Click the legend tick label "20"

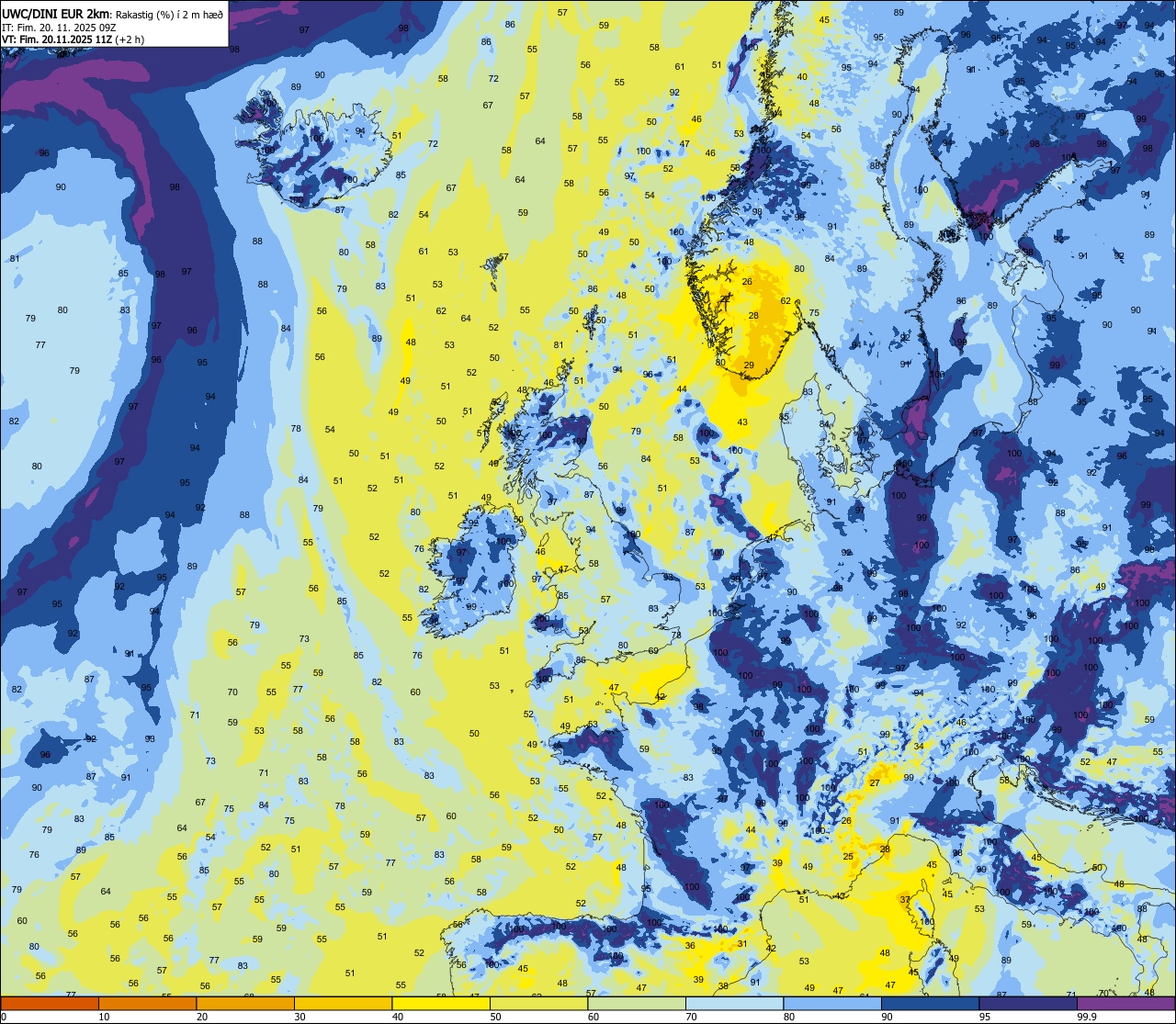202,1017
